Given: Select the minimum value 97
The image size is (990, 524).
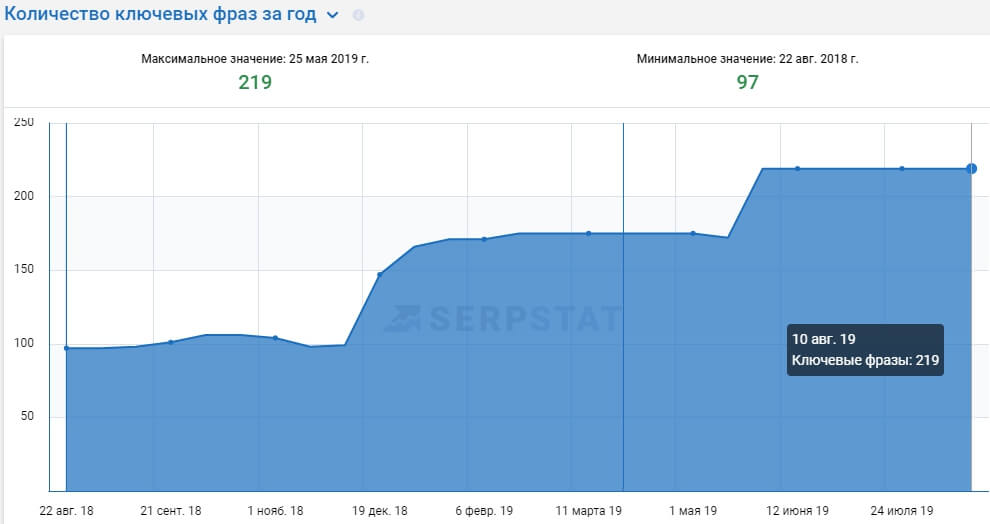Looking at the screenshot, I should click(748, 82).
